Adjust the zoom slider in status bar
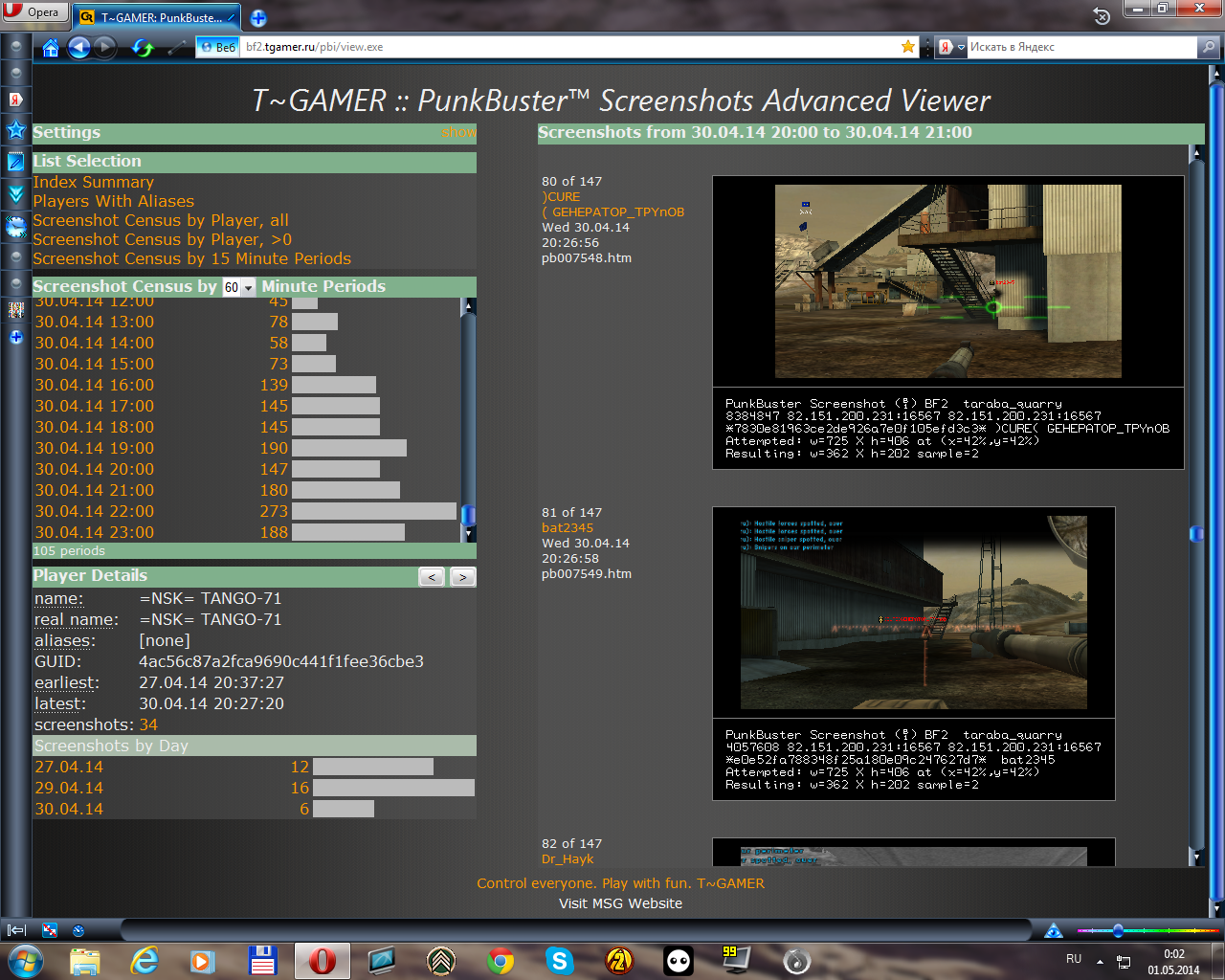1225x980 pixels. [x=1118, y=930]
